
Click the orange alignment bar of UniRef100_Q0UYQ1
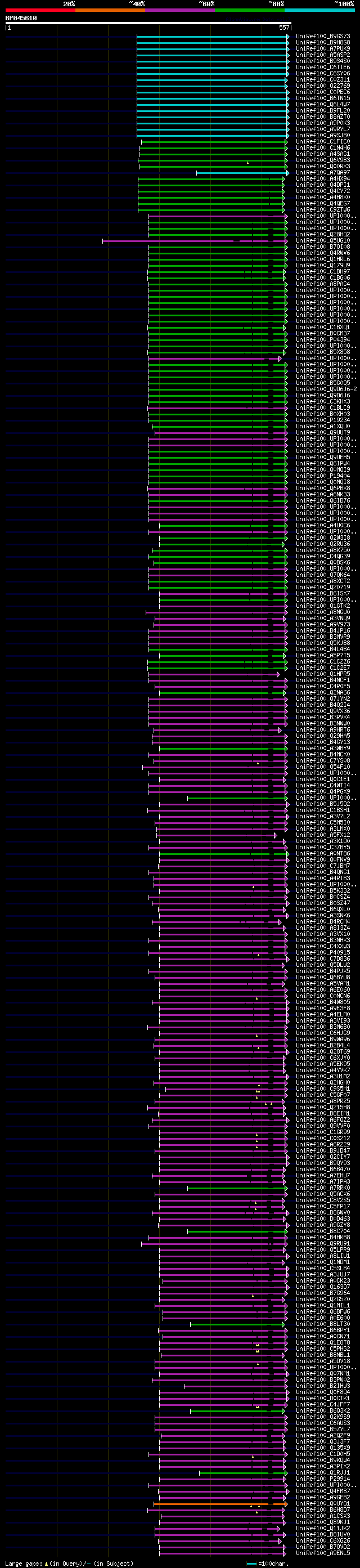pyautogui.click(x=219, y=1503)
